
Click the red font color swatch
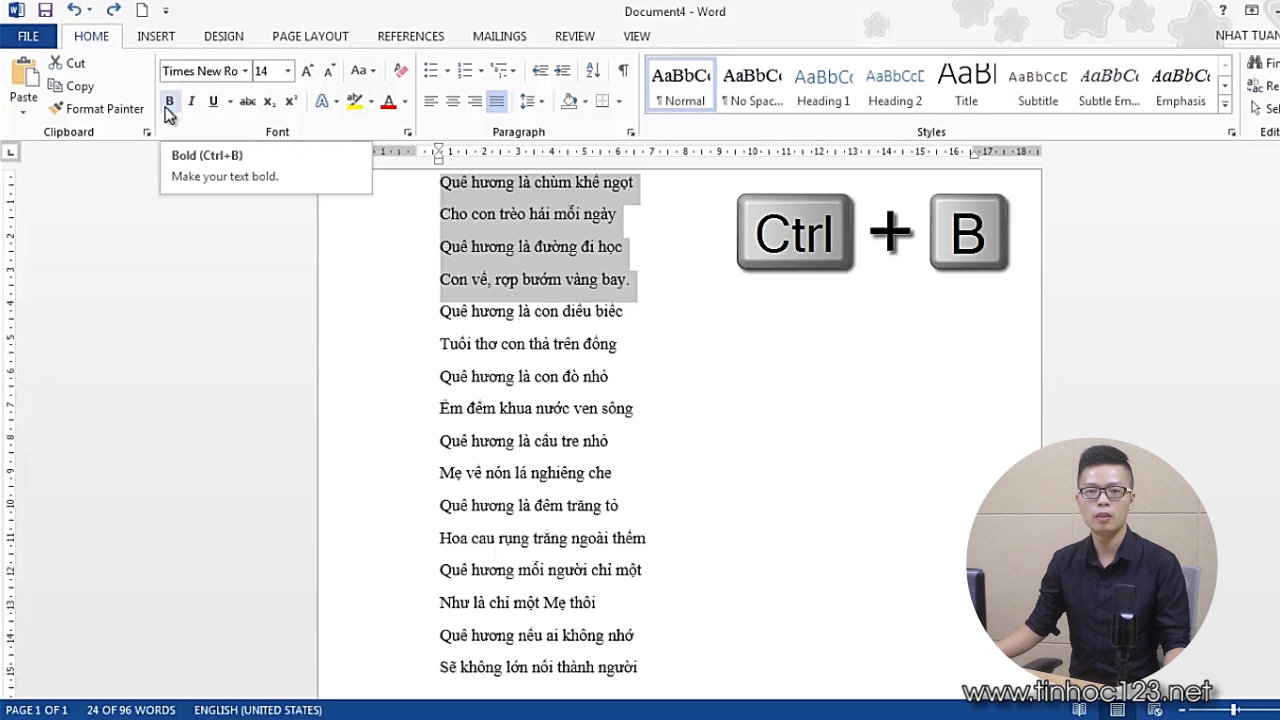click(x=389, y=102)
